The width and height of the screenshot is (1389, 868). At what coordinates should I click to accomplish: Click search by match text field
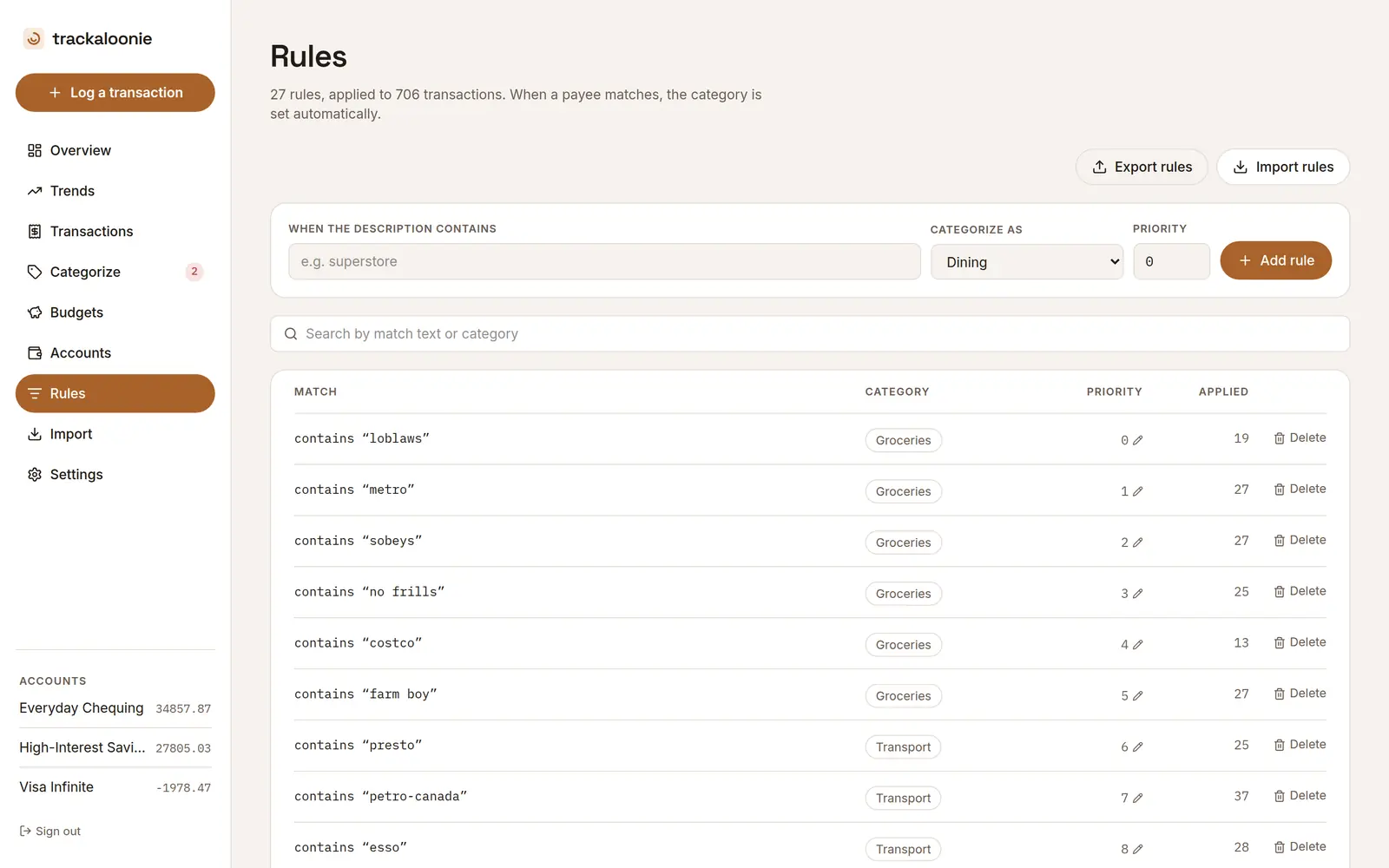point(810,334)
